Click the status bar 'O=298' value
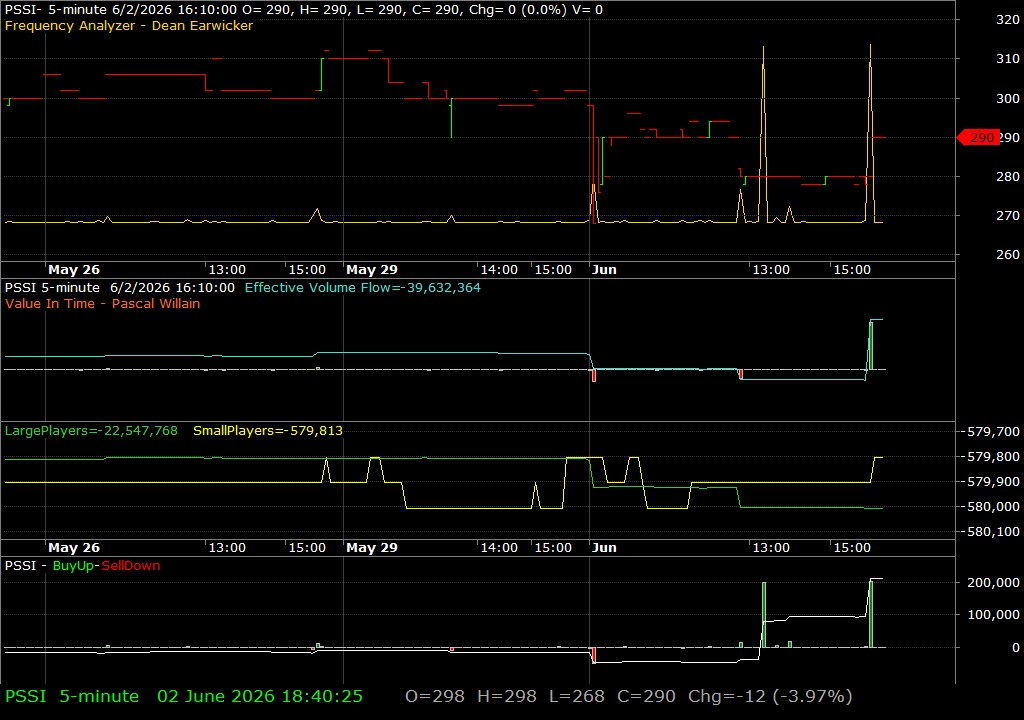This screenshot has height=720, width=1024. tap(435, 696)
